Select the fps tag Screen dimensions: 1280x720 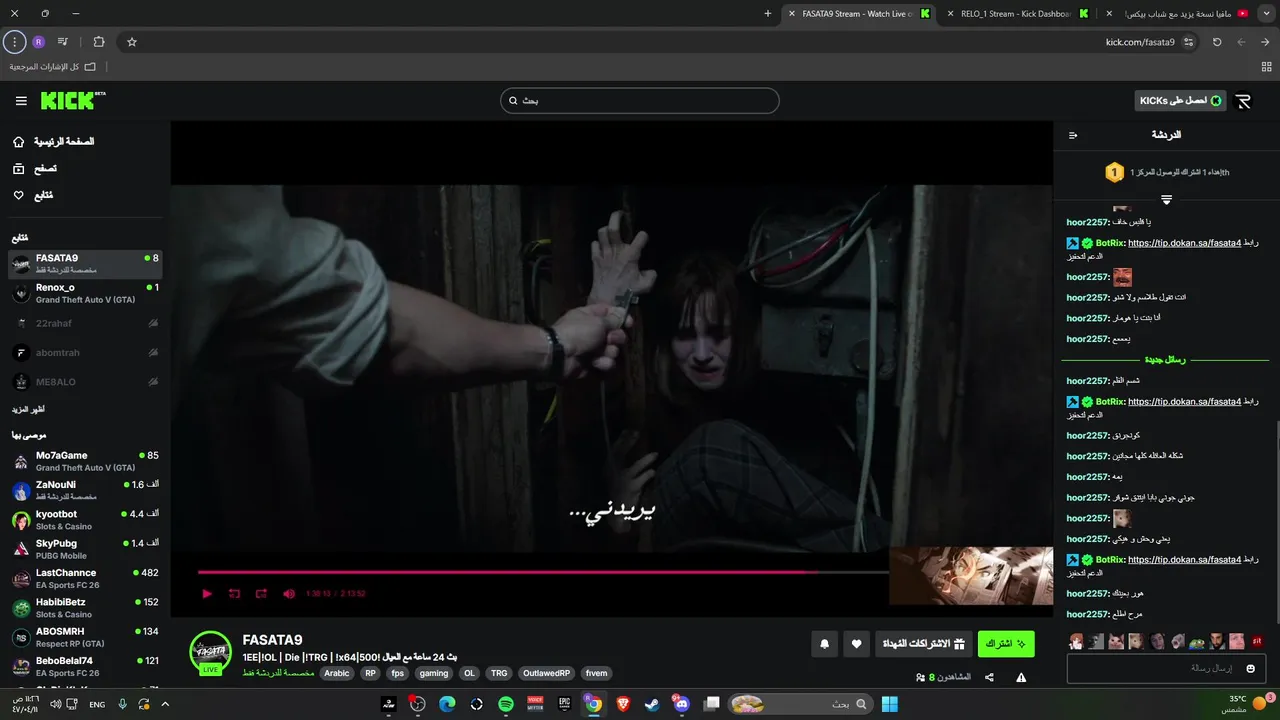coord(398,673)
